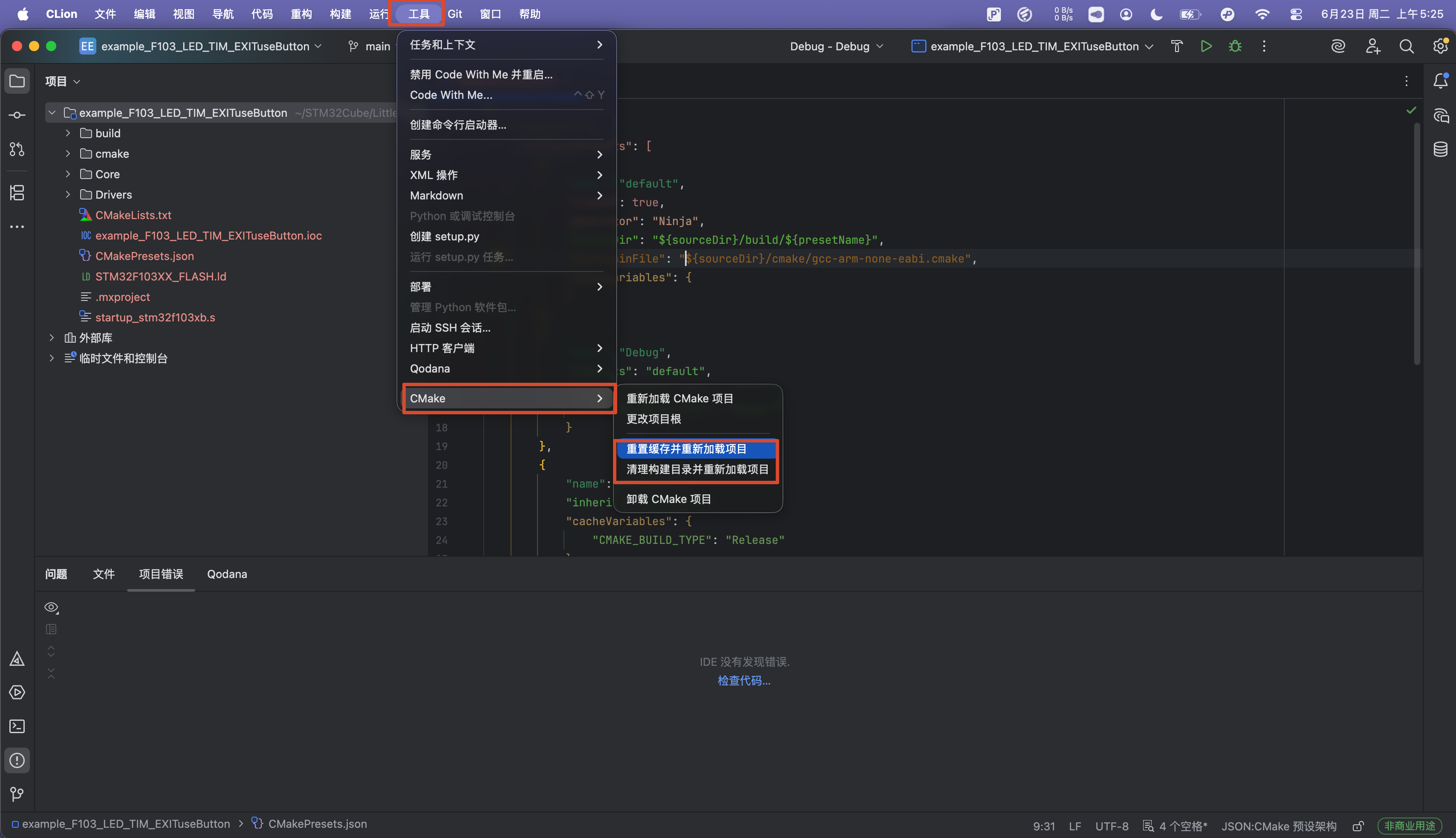Image resolution: width=1456 pixels, height=838 pixels.
Task: Click the 4 个空格 indent status item
Action: (x=1176, y=826)
